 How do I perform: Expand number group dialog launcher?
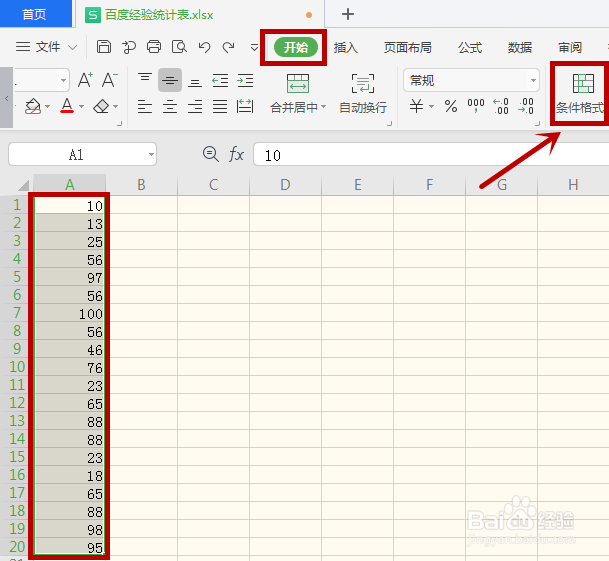click(x=538, y=124)
